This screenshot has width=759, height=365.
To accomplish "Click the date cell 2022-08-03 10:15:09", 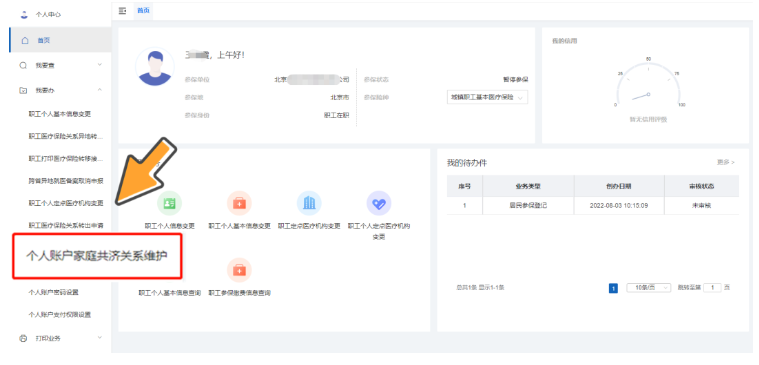I will 619,205.
